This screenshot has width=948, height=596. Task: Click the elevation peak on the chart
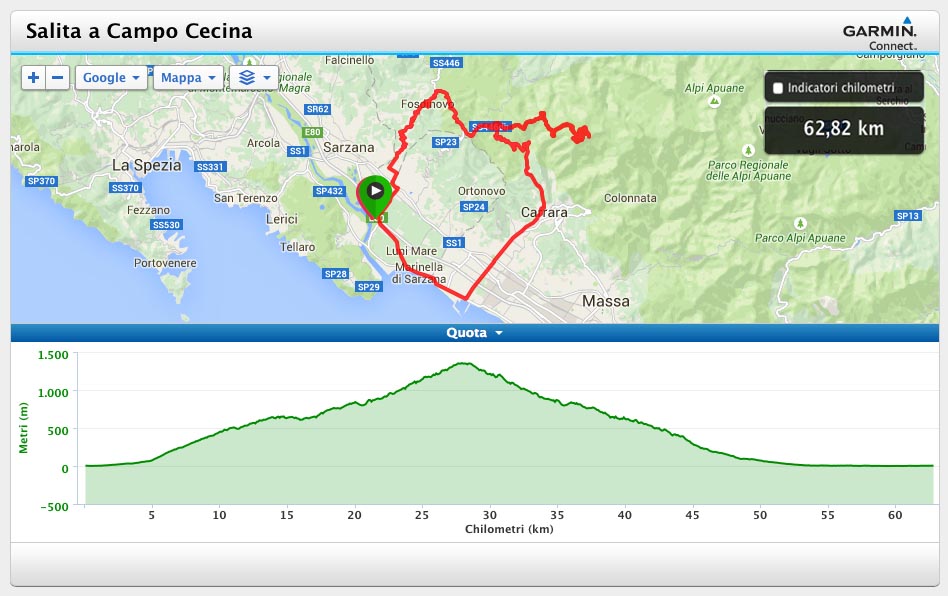coord(464,363)
